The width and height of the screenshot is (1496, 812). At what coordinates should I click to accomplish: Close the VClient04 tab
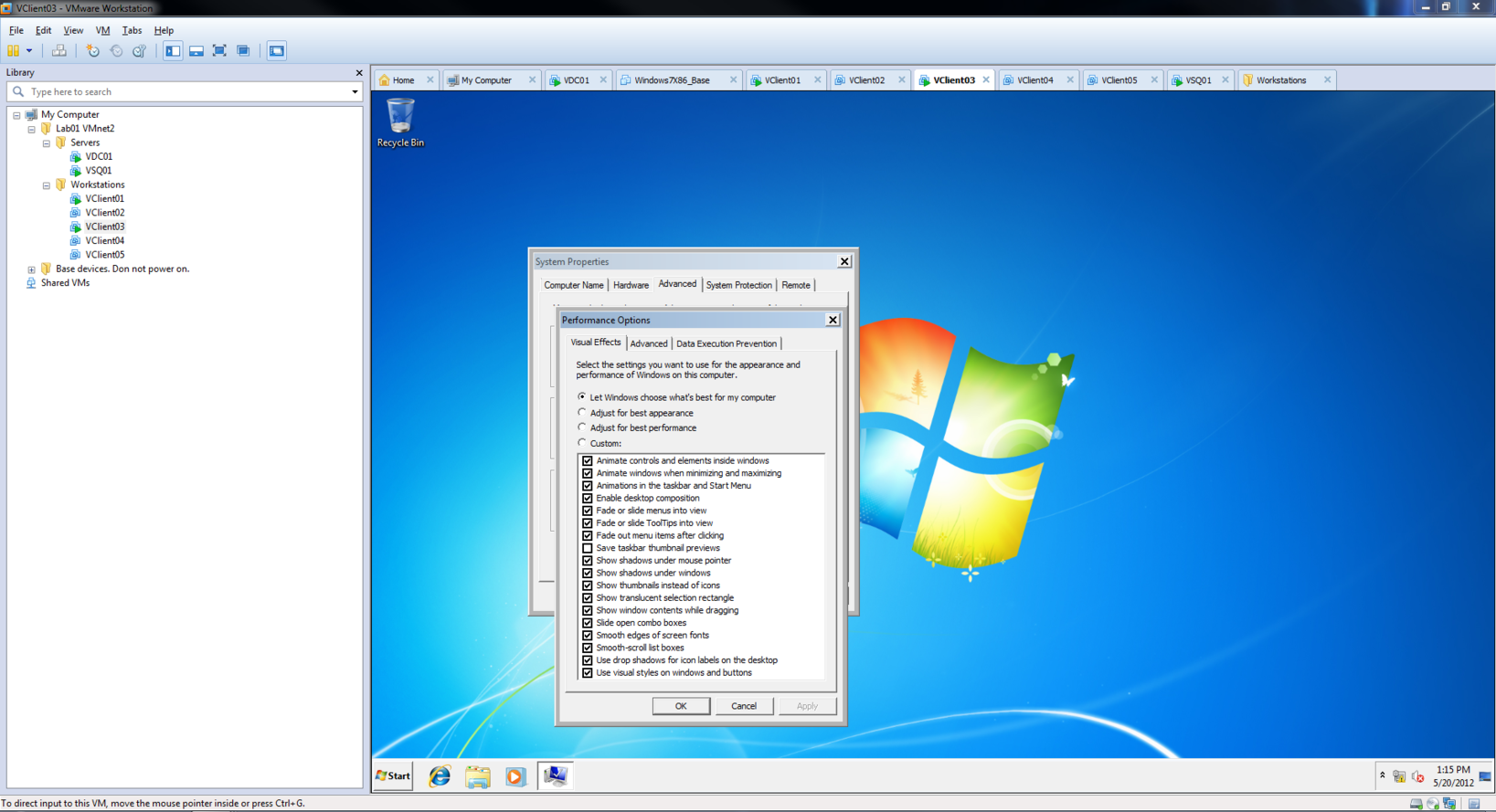[x=1070, y=80]
